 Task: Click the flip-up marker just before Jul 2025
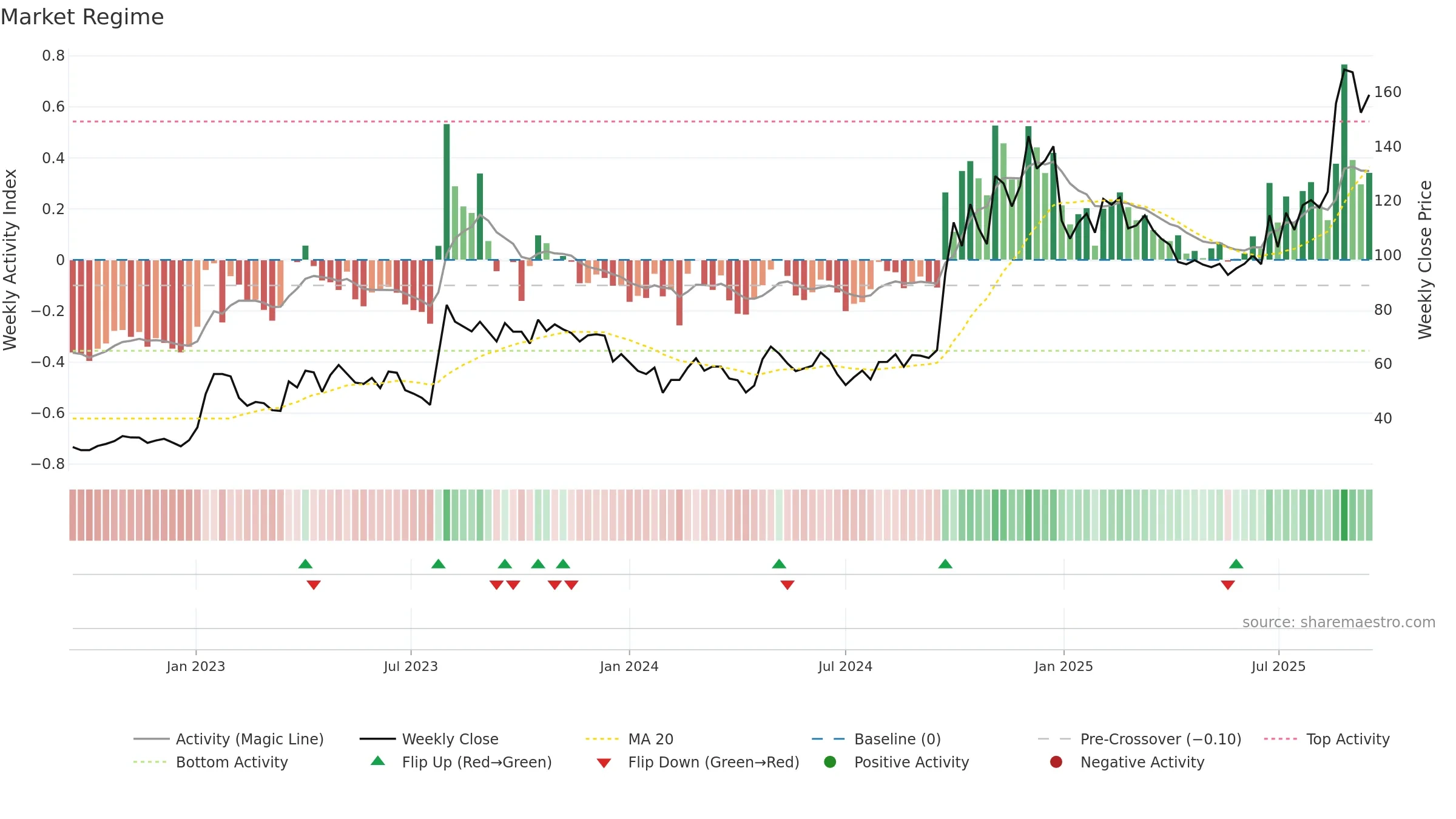click(1236, 564)
